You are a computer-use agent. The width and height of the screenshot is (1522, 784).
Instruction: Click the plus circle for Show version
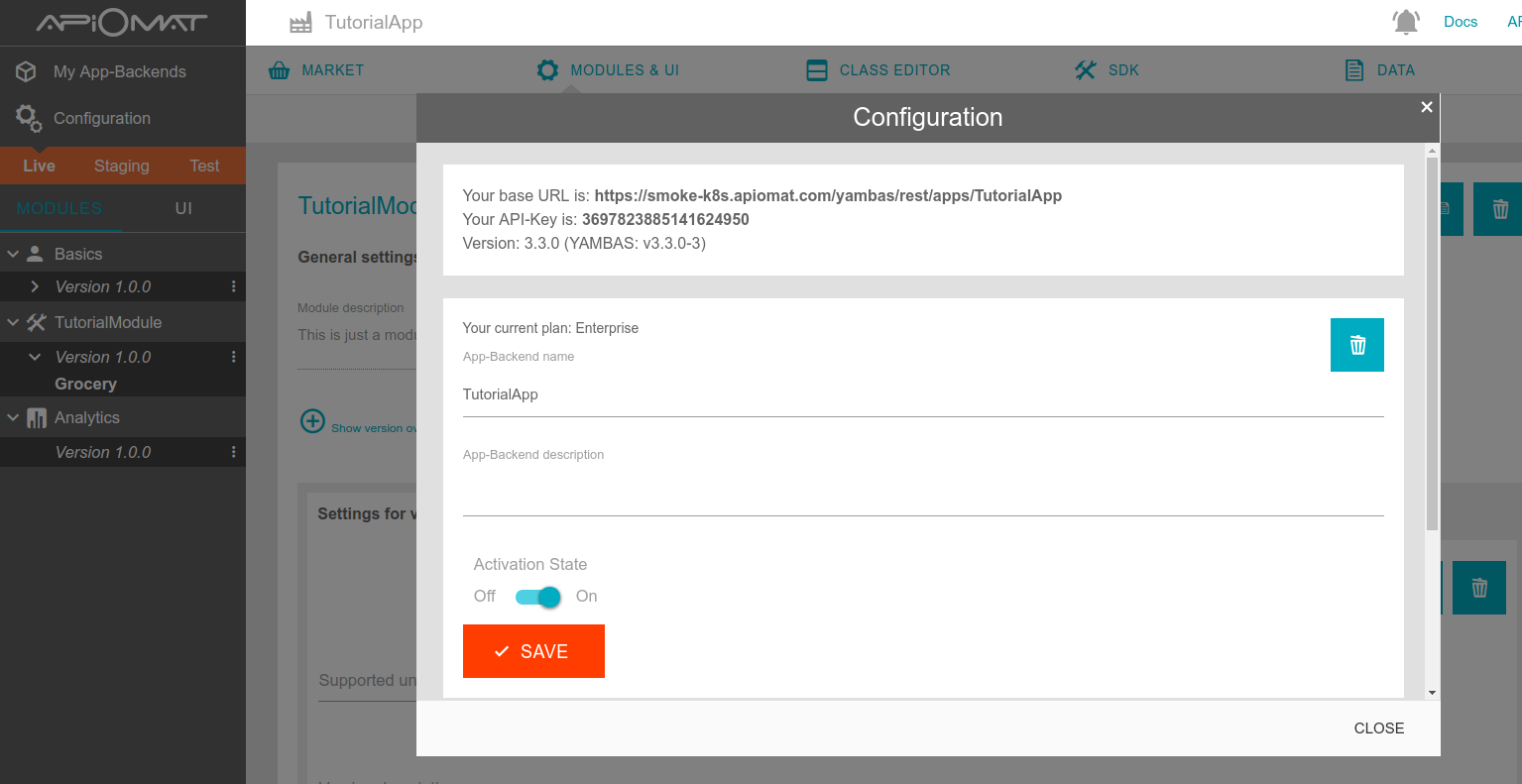click(x=312, y=421)
